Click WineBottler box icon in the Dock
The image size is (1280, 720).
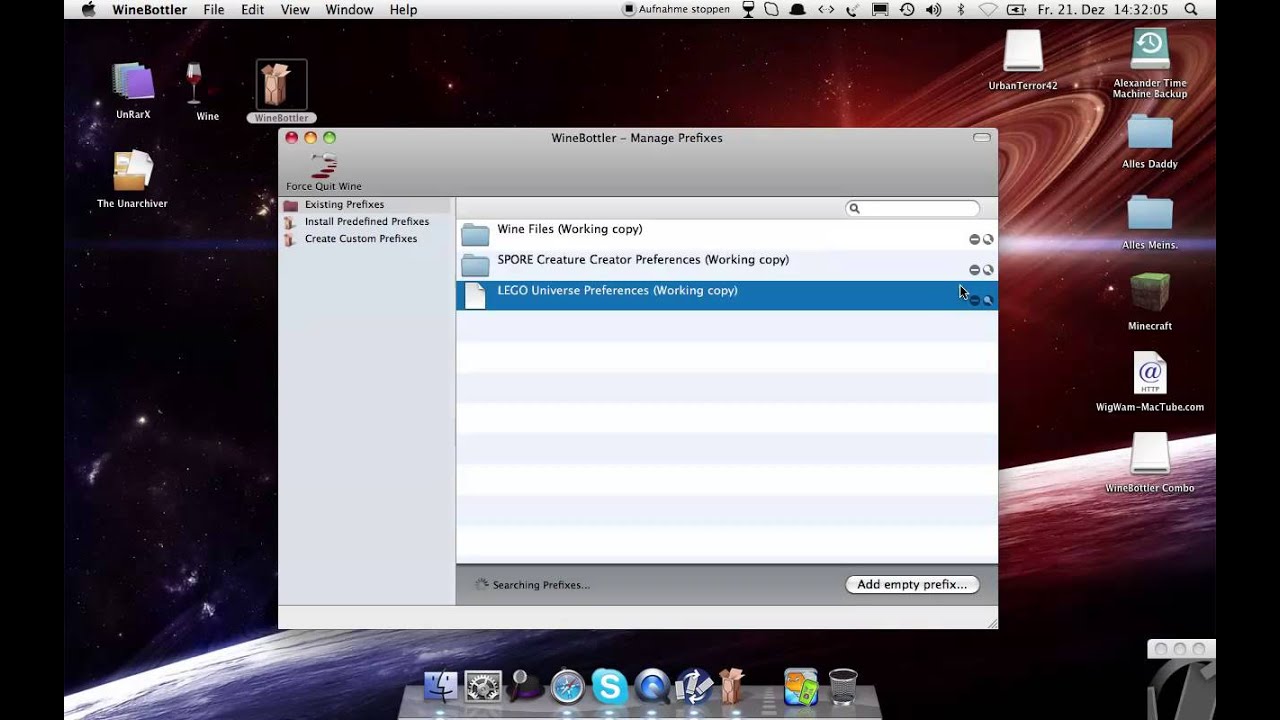pos(733,686)
